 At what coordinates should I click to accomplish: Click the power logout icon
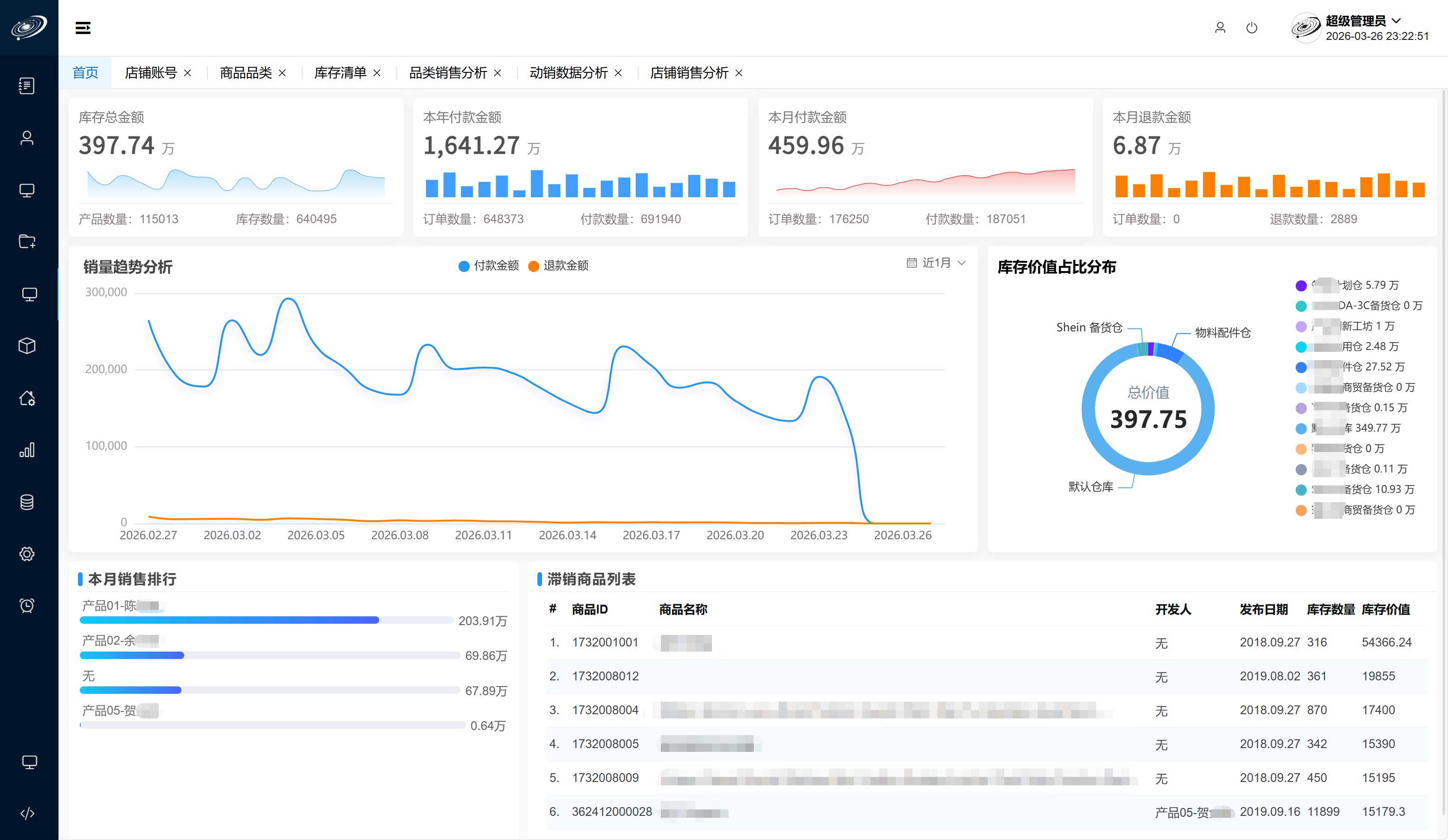point(1252,27)
